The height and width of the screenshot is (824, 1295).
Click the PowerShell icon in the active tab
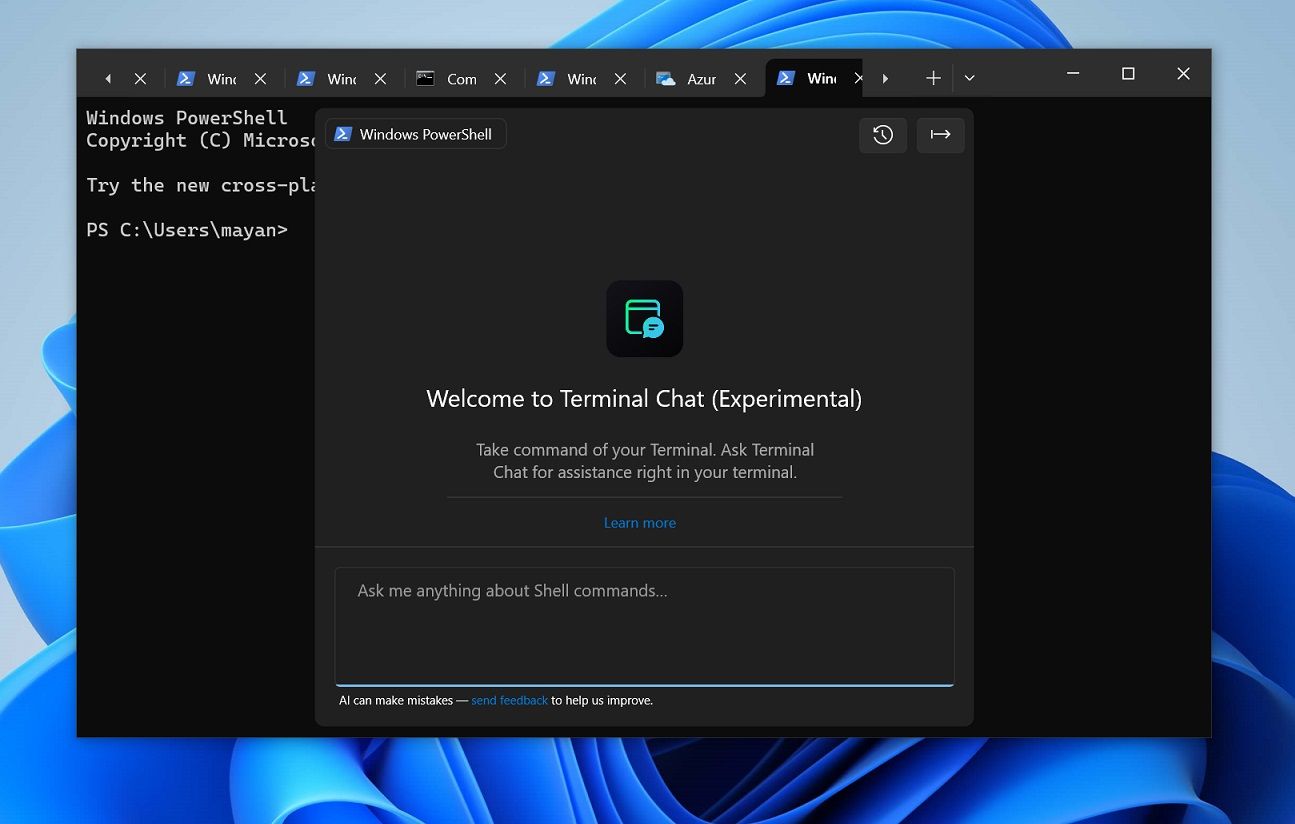[x=787, y=78]
